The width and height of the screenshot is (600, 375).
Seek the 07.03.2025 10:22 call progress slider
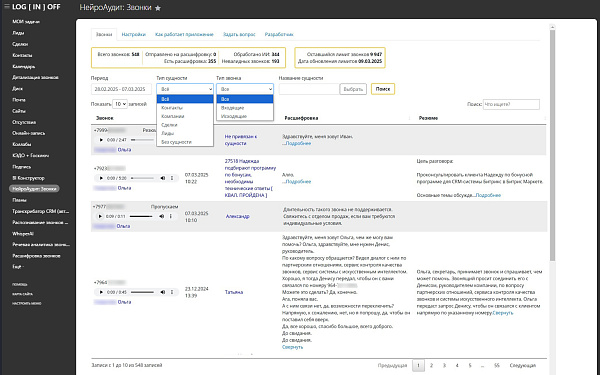point(143,178)
